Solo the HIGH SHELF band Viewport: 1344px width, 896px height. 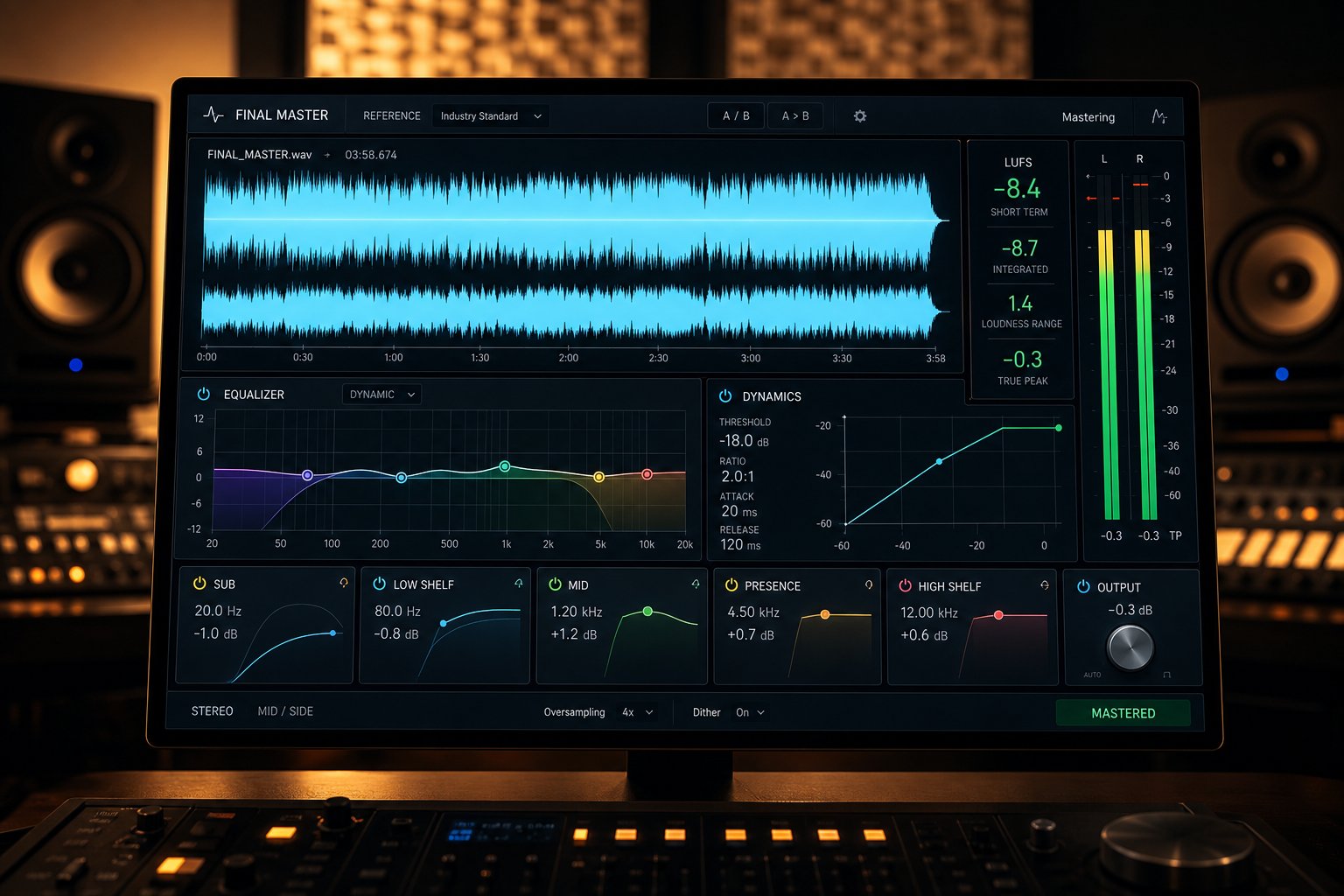point(1045,584)
